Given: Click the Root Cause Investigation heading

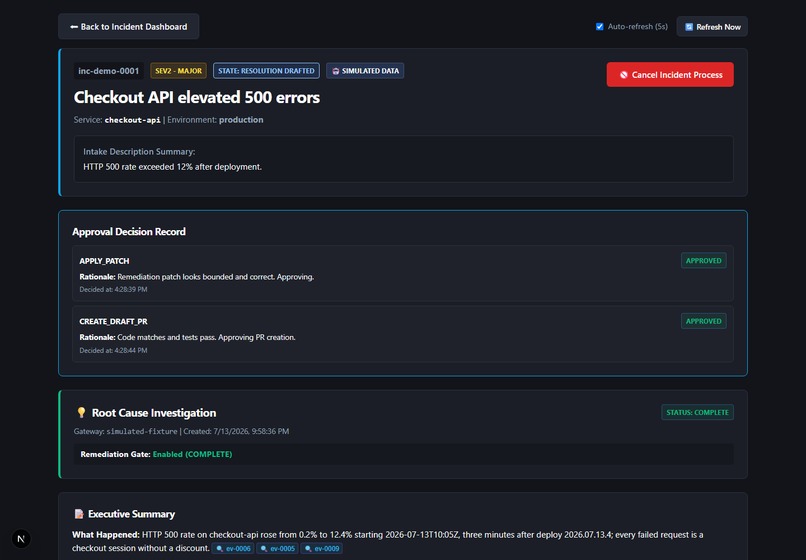Looking at the screenshot, I should pos(154,413).
